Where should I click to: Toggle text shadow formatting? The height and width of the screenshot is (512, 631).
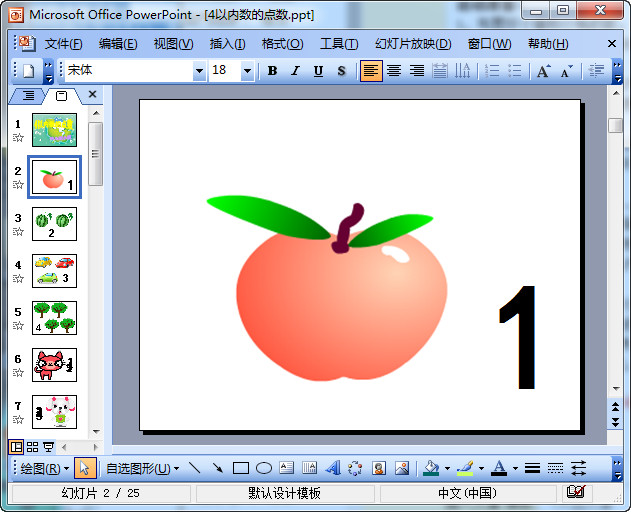(x=341, y=71)
